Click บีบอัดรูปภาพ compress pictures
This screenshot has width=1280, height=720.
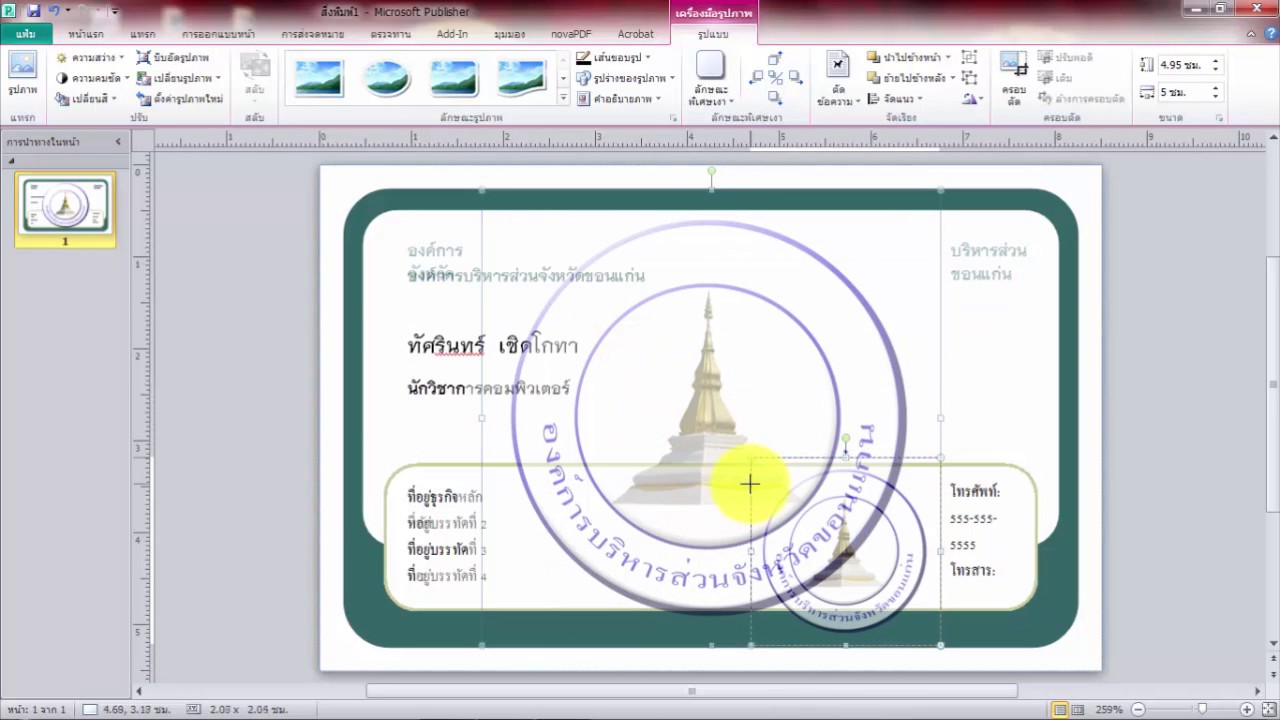coord(174,58)
